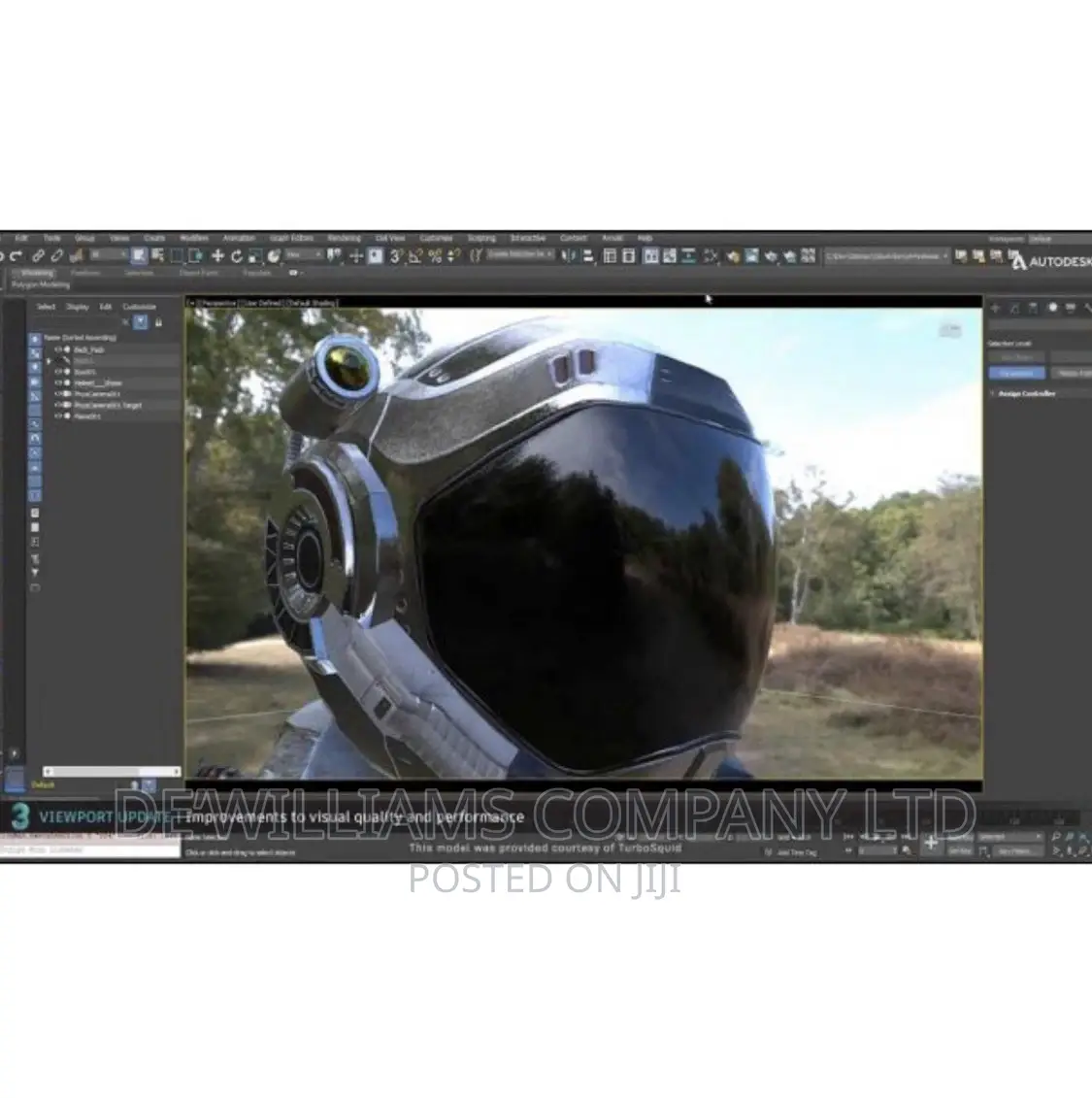
Task: Click the Unlink Selection tool
Action: click(57, 256)
